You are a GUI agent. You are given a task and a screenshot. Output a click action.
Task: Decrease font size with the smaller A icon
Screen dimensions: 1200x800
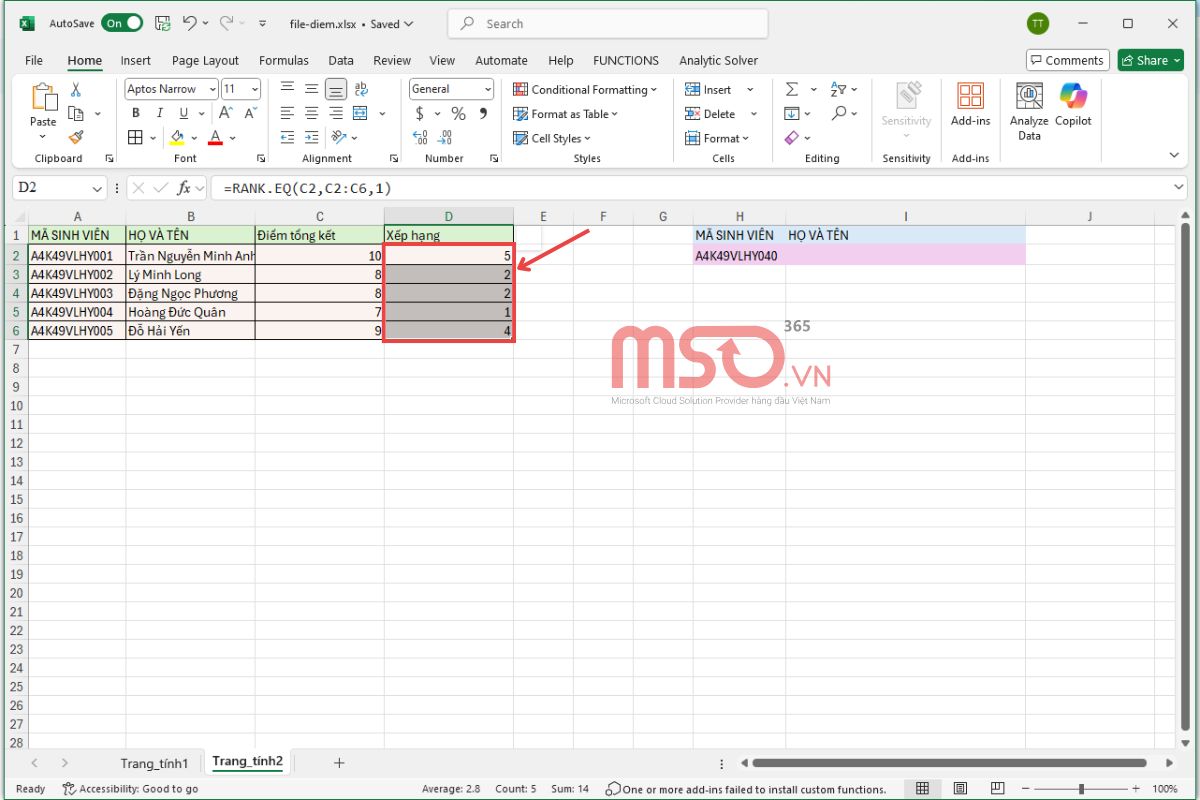[249, 113]
